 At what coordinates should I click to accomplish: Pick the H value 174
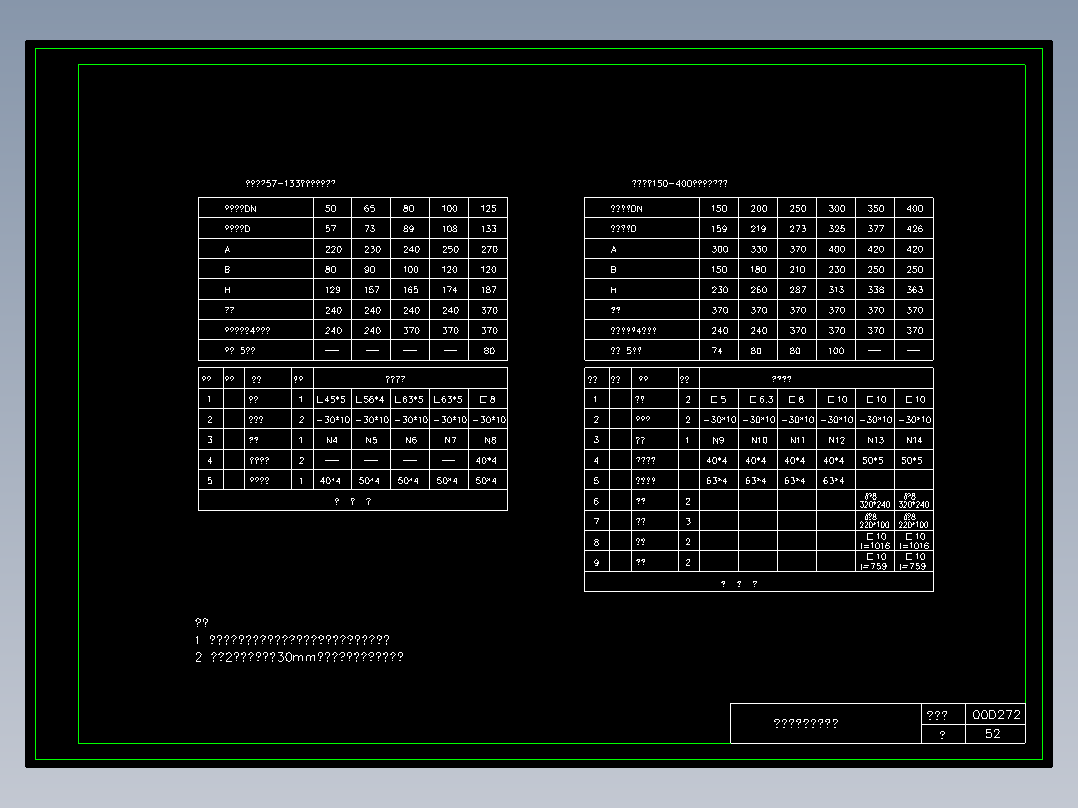coord(450,290)
